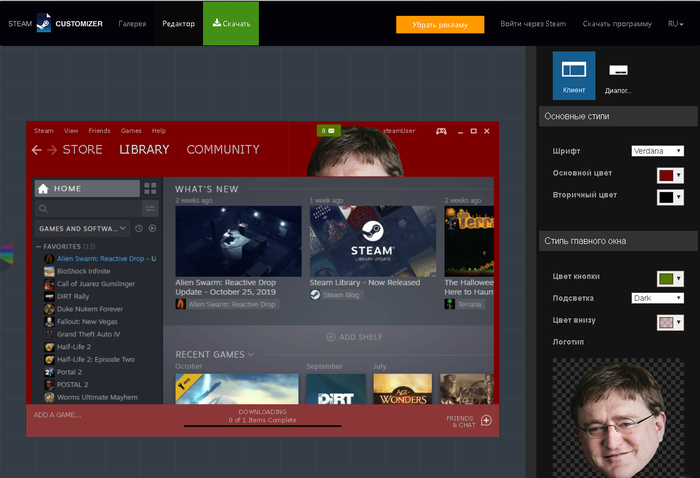Expand the Recent Games chevron

tap(251, 354)
